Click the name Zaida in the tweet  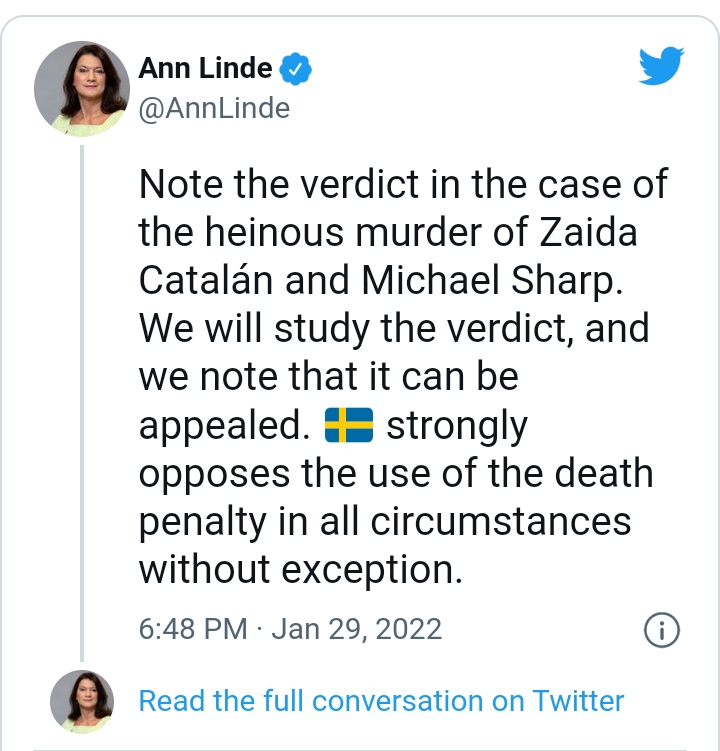pos(588,233)
